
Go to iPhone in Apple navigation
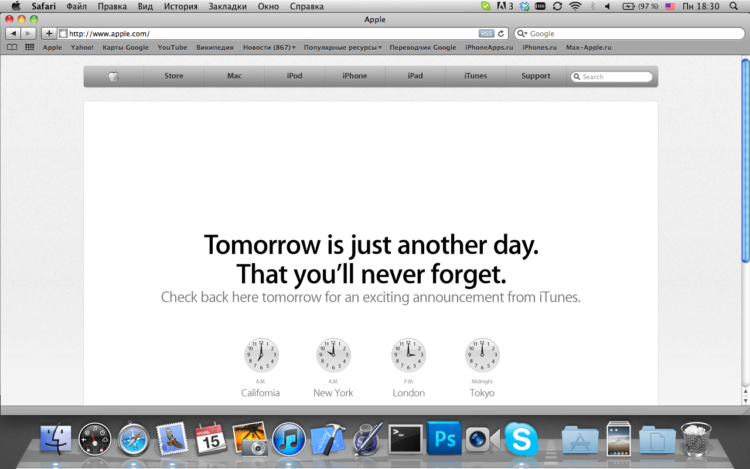[354, 76]
